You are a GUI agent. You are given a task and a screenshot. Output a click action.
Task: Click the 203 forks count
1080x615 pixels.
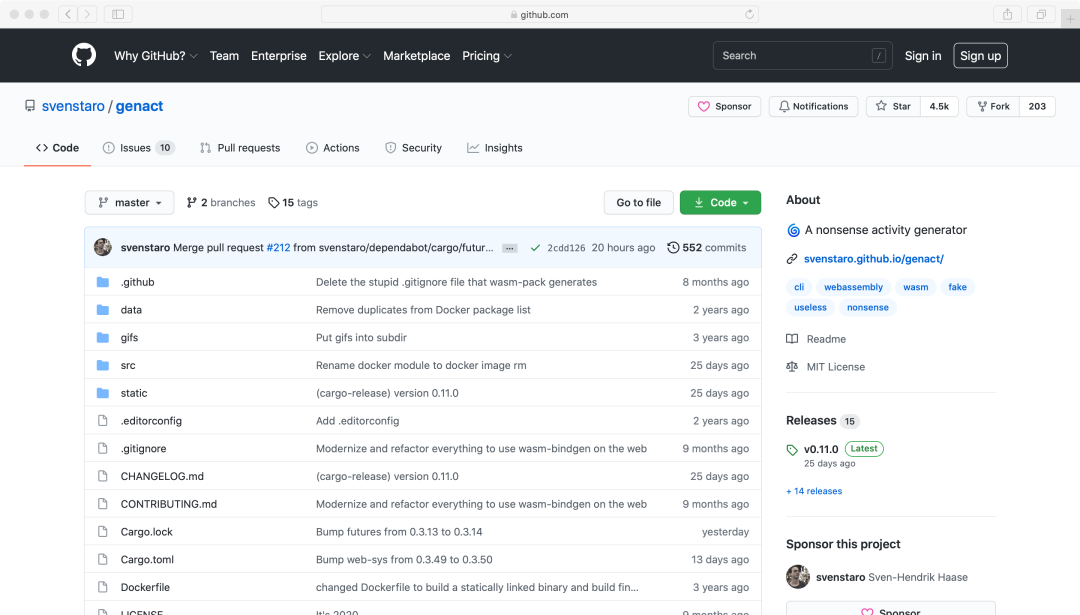[x=1037, y=106]
